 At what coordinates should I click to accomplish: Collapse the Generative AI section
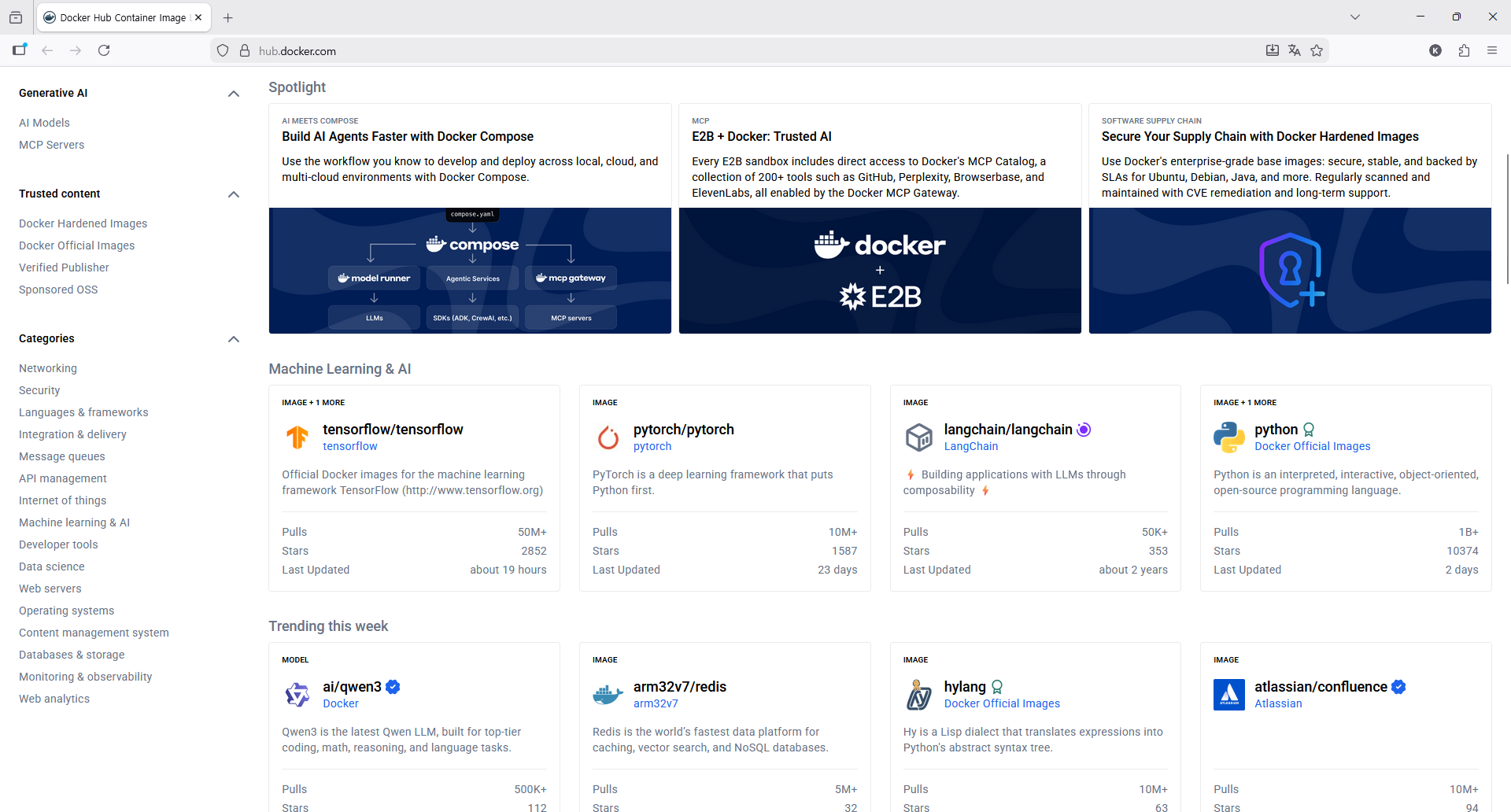233,94
